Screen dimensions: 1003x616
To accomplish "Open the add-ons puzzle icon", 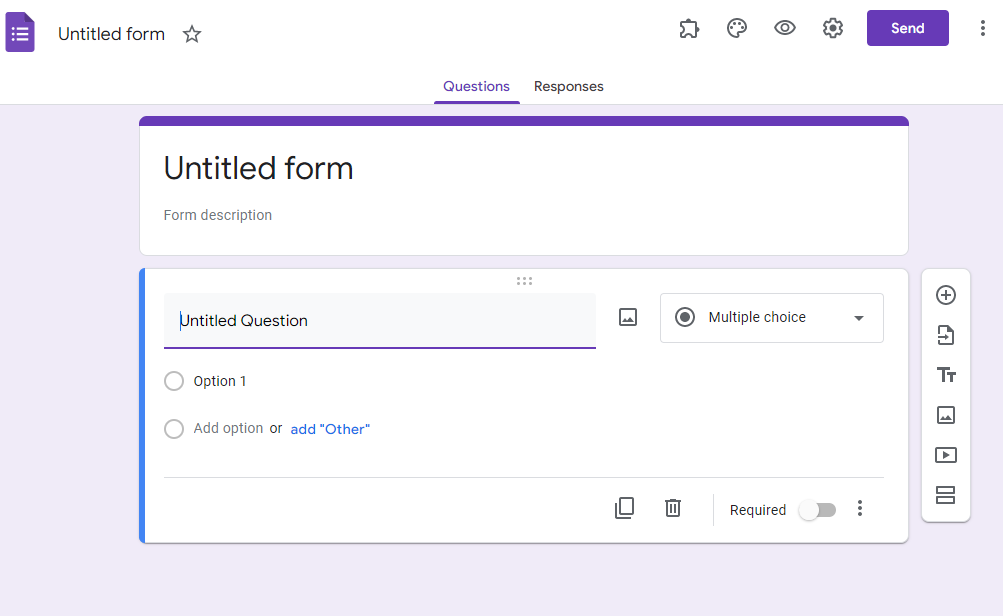I will (x=689, y=29).
